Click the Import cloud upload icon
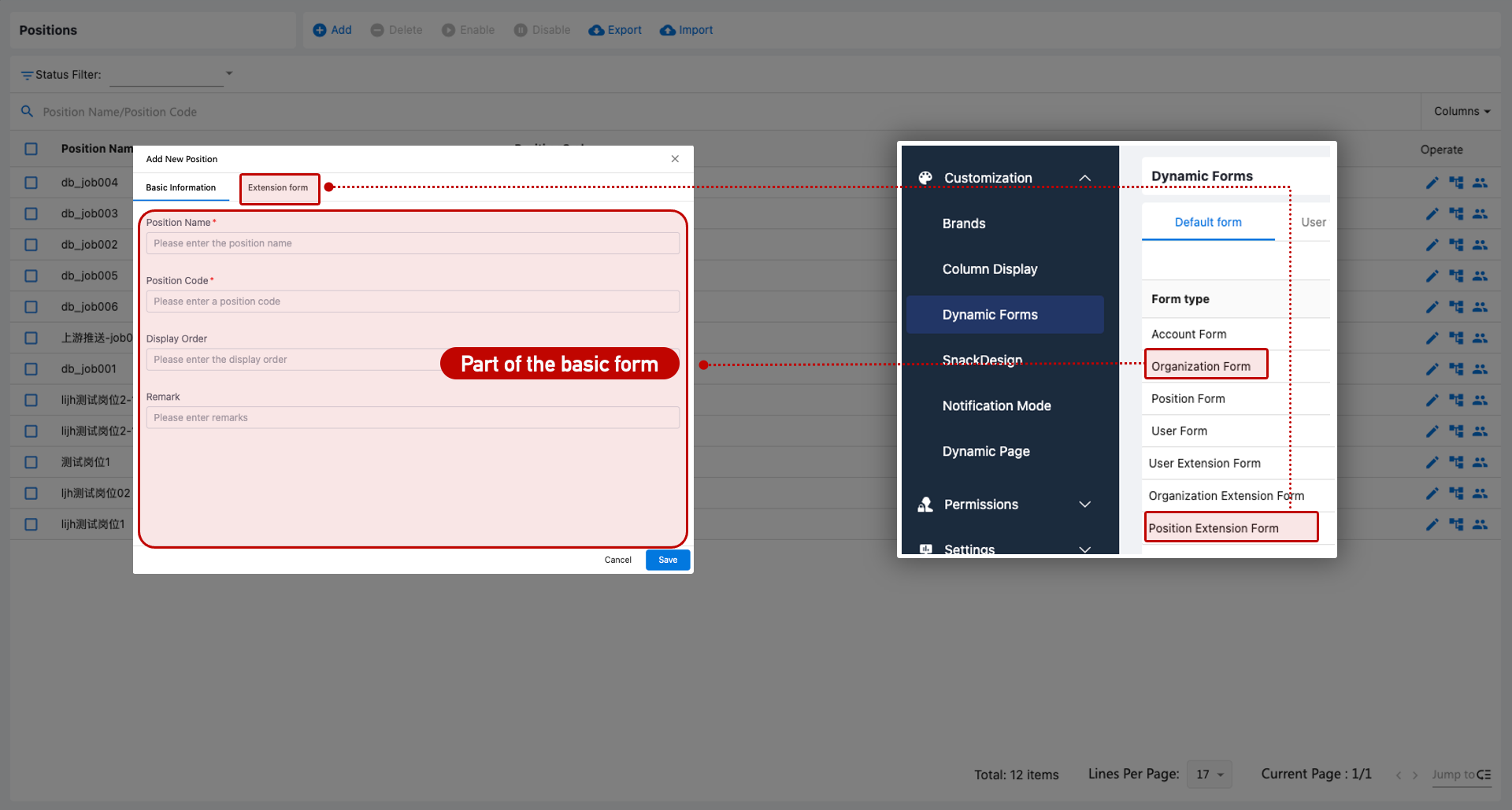The width and height of the screenshot is (1512, 810). 668,30
